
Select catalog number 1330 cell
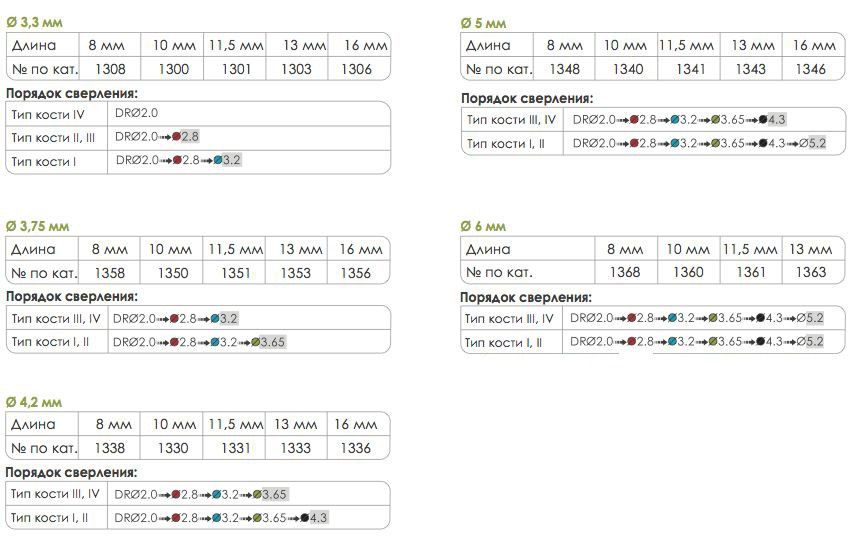click(173, 448)
